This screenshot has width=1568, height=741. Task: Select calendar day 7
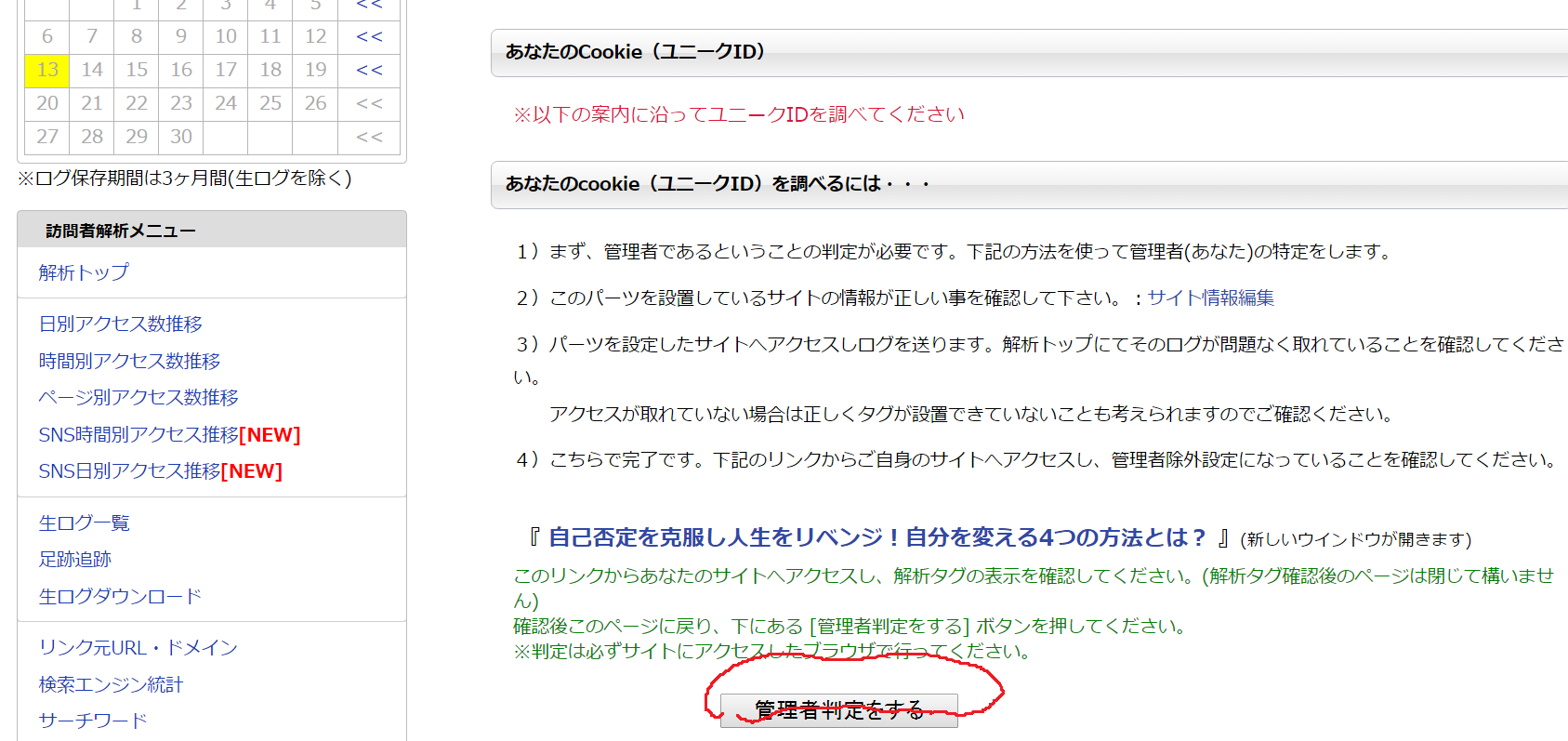point(92,36)
